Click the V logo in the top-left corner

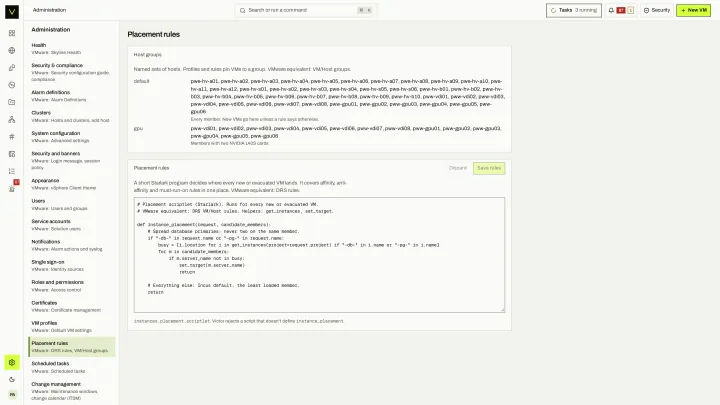pos(12,11)
